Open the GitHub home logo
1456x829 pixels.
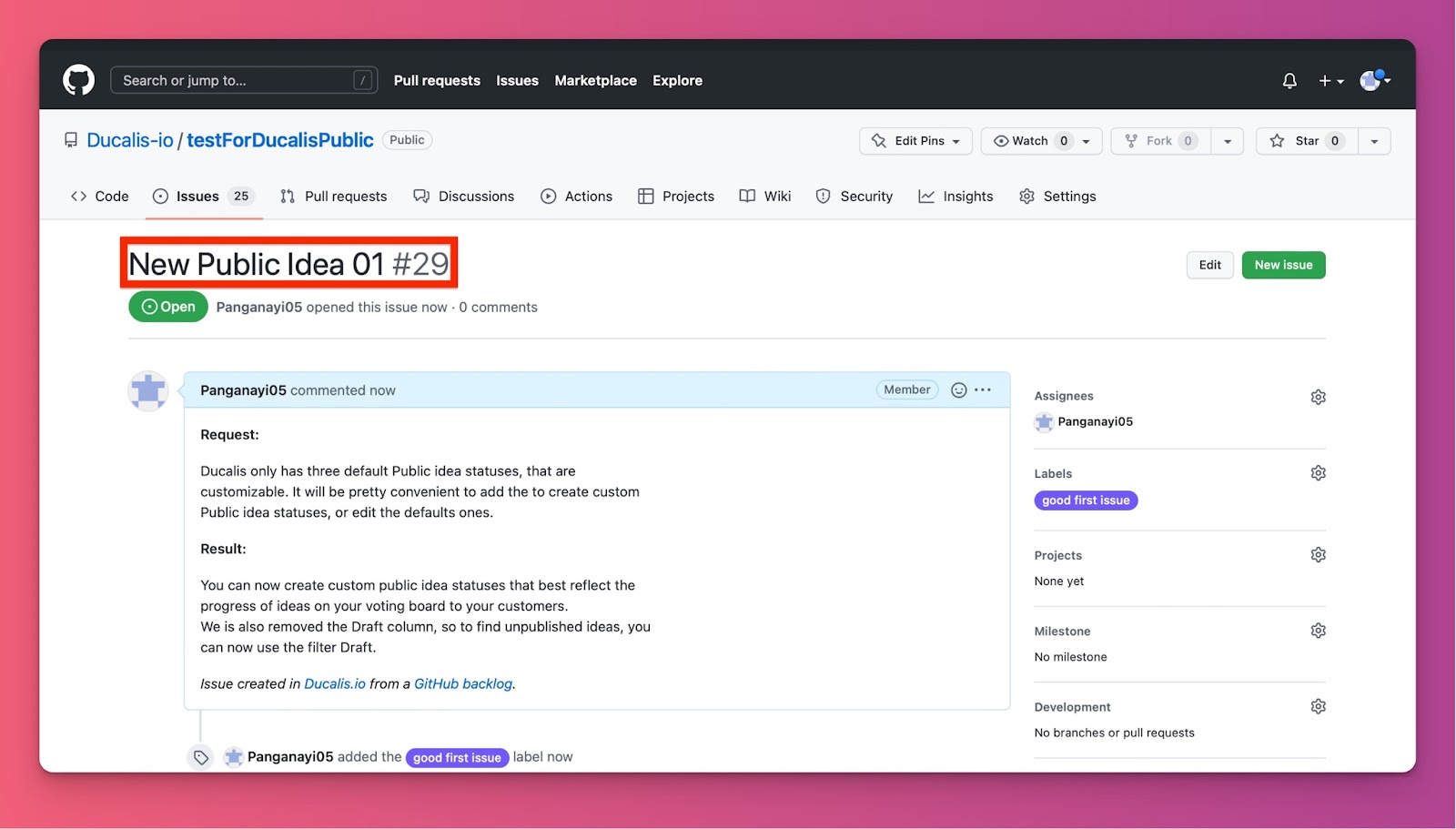tap(78, 80)
